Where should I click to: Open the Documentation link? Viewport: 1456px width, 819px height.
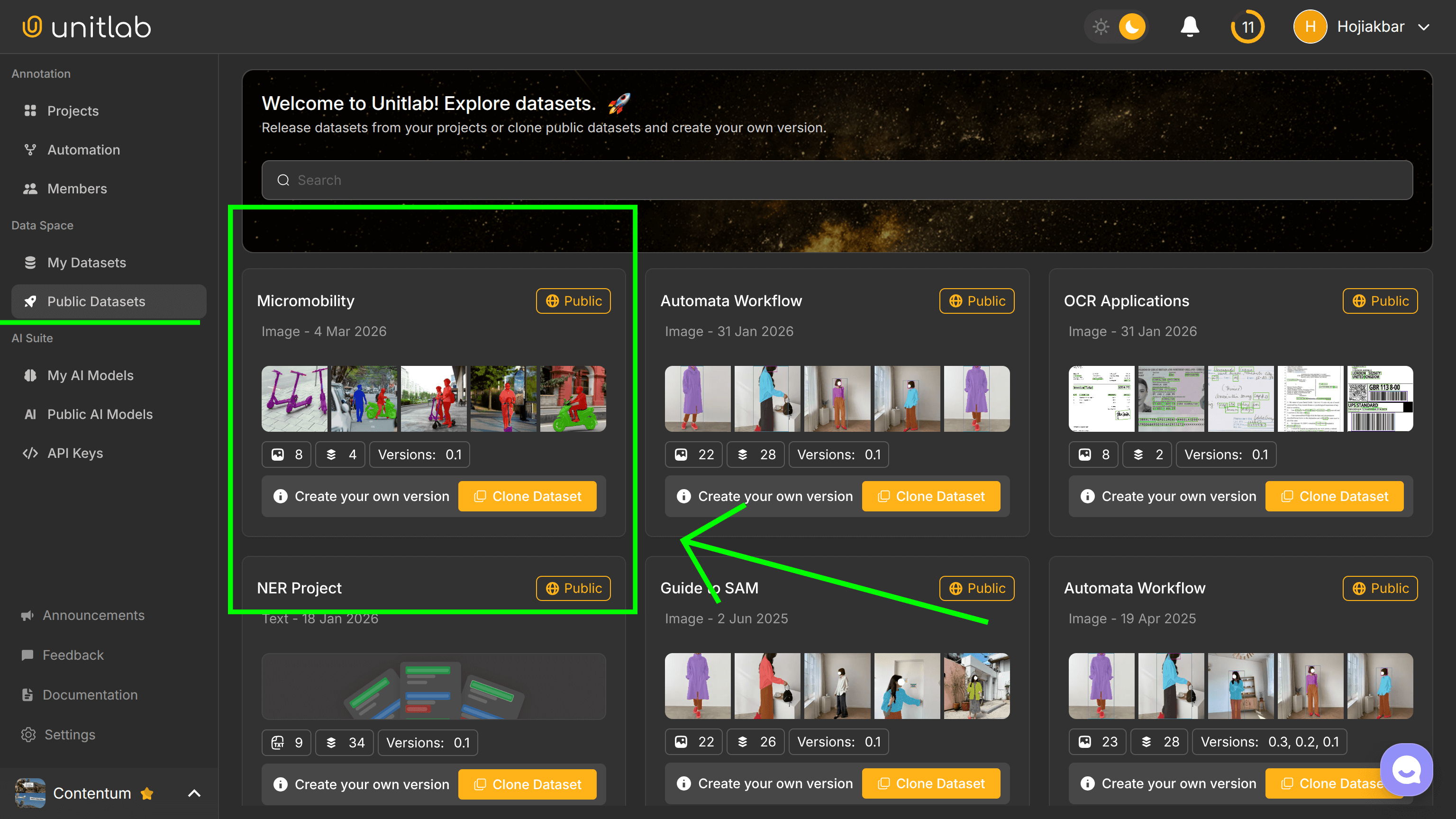[x=90, y=695]
